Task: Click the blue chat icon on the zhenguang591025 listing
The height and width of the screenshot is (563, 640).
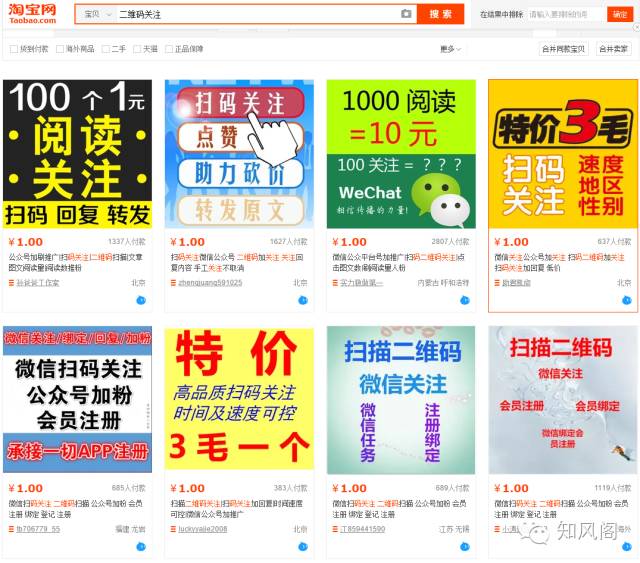Action: (303, 300)
